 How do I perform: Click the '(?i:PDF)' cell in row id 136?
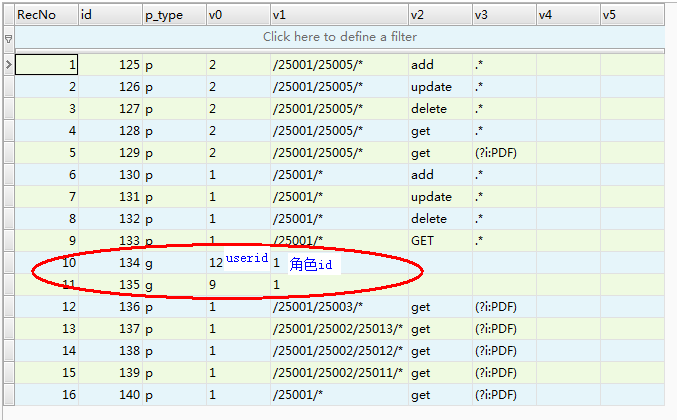coord(504,307)
